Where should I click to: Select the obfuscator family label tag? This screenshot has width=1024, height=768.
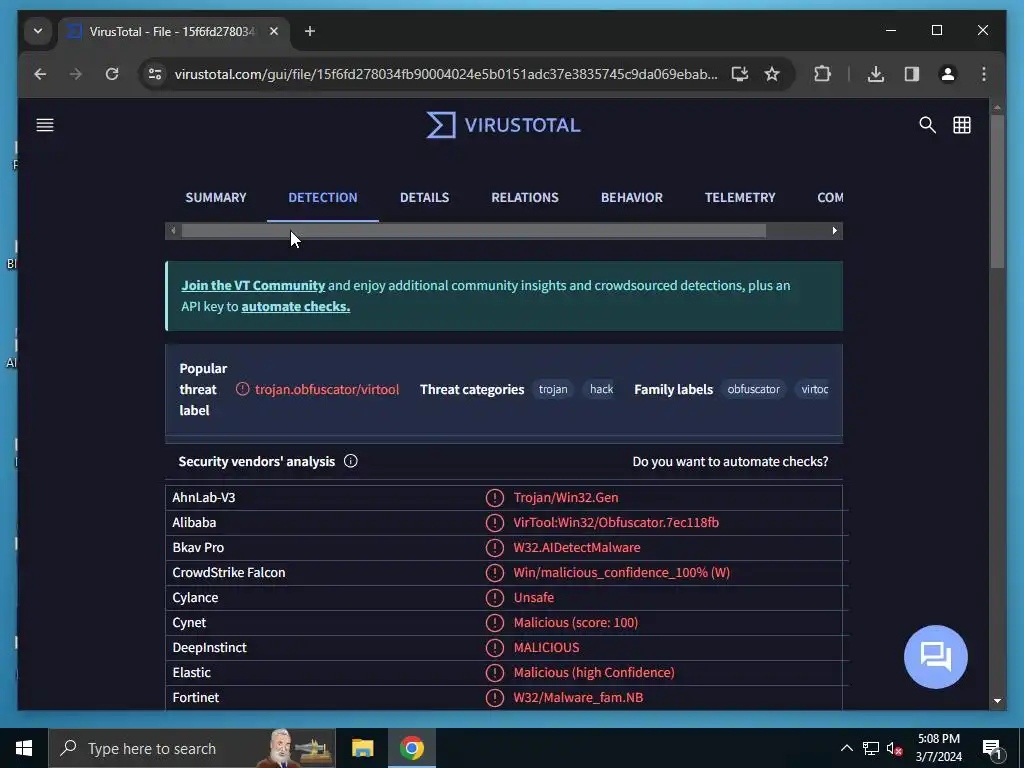pos(754,389)
